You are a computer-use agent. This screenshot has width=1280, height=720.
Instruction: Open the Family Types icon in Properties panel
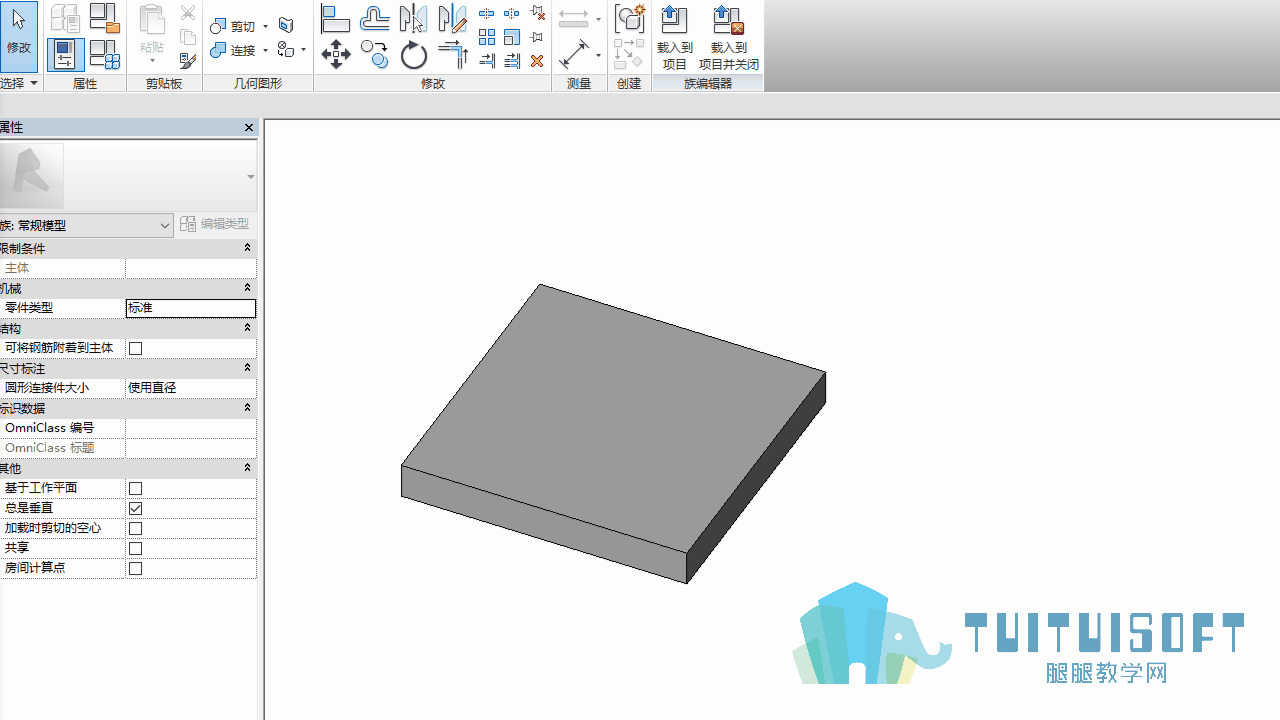pos(104,54)
